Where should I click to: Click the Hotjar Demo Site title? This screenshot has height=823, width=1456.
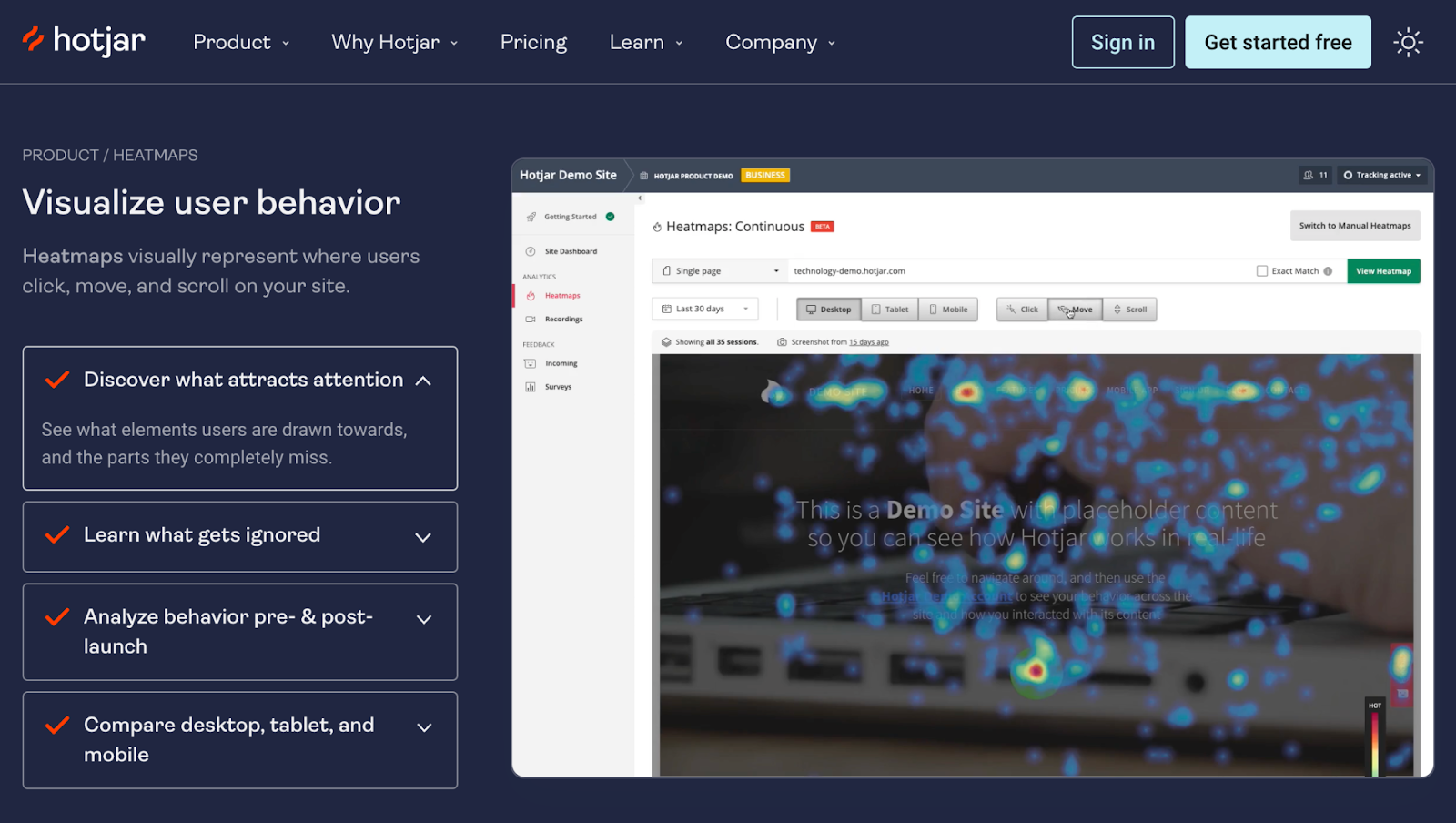pyautogui.click(x=568, y=175)
